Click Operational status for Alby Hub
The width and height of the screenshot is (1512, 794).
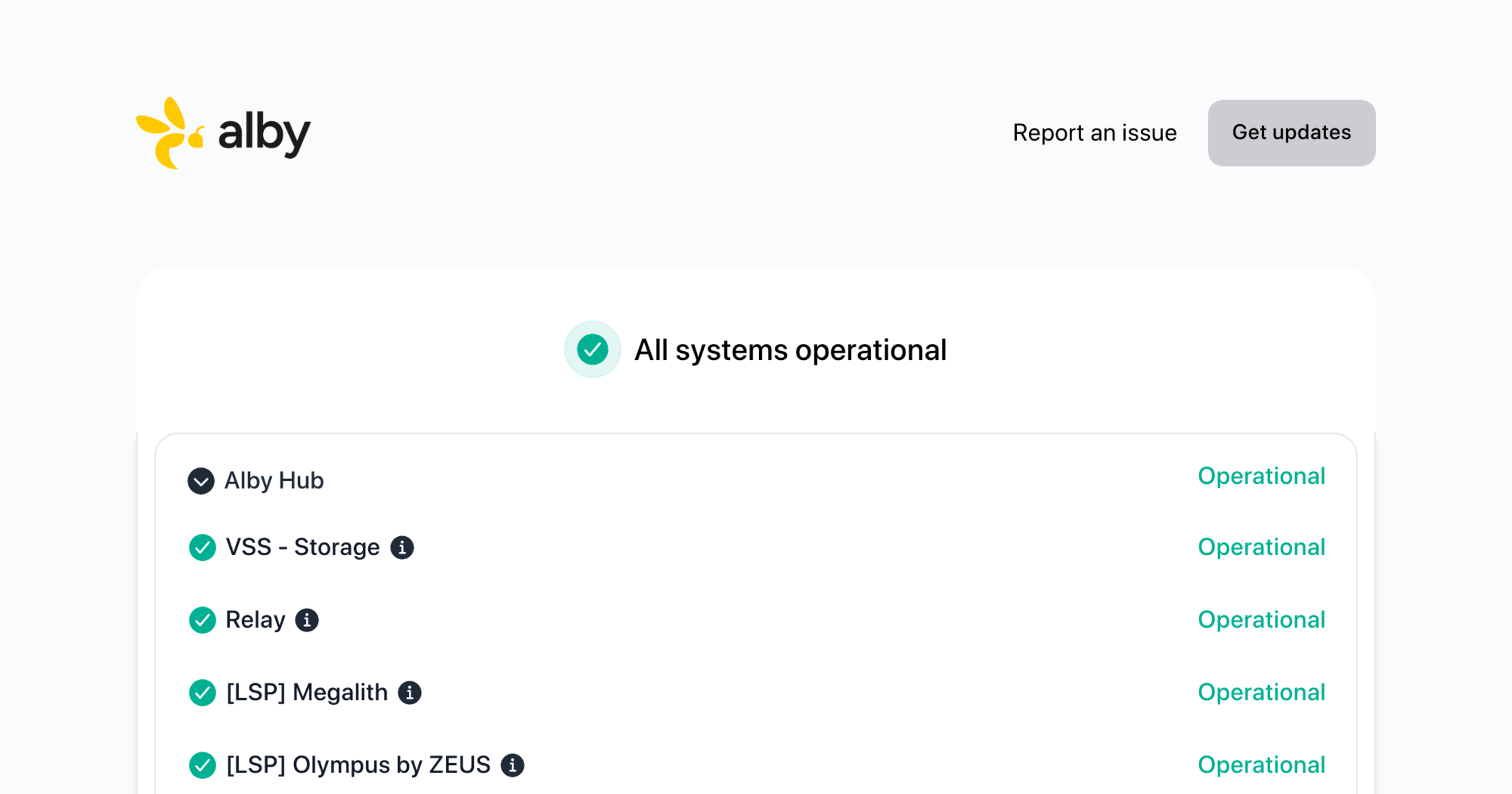click(1261, 476)
